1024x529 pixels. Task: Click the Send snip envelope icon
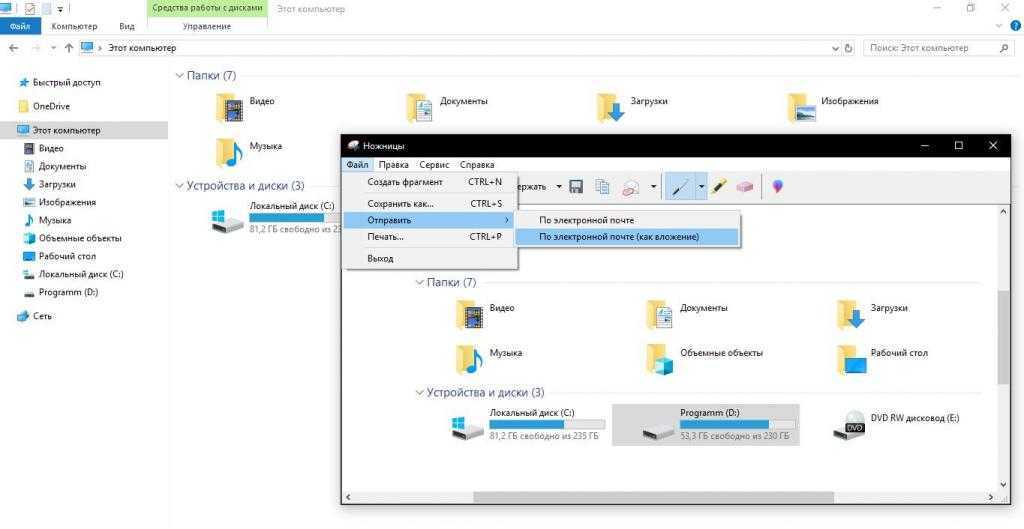pos(631,187)
